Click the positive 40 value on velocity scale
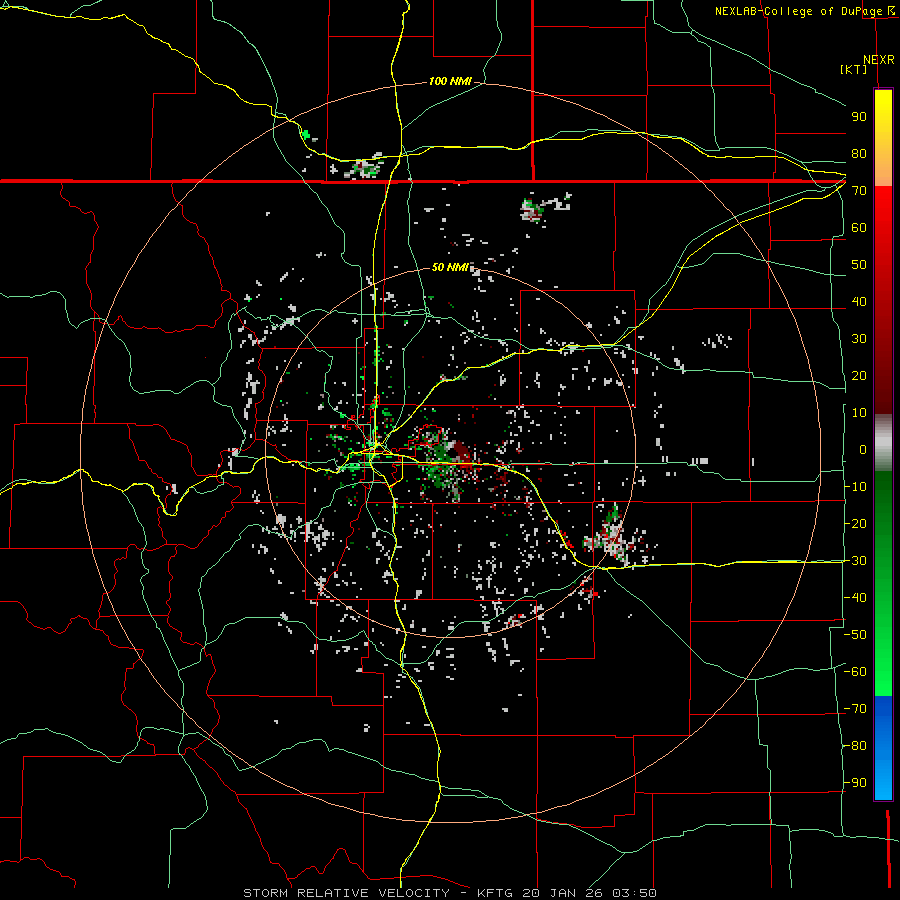Image resolution: width=900 pixels, height=900 pixels. tap(859, 301)
